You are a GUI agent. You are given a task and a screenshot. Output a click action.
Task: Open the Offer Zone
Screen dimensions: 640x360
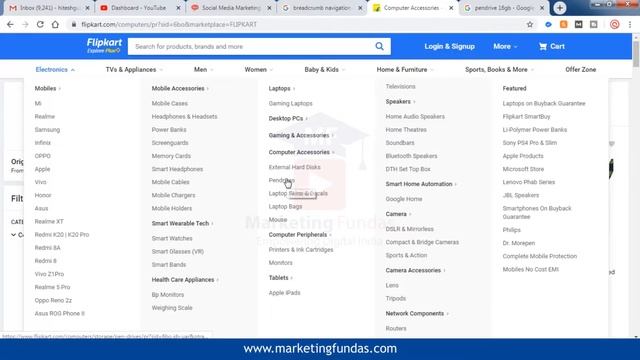point(580,70)
